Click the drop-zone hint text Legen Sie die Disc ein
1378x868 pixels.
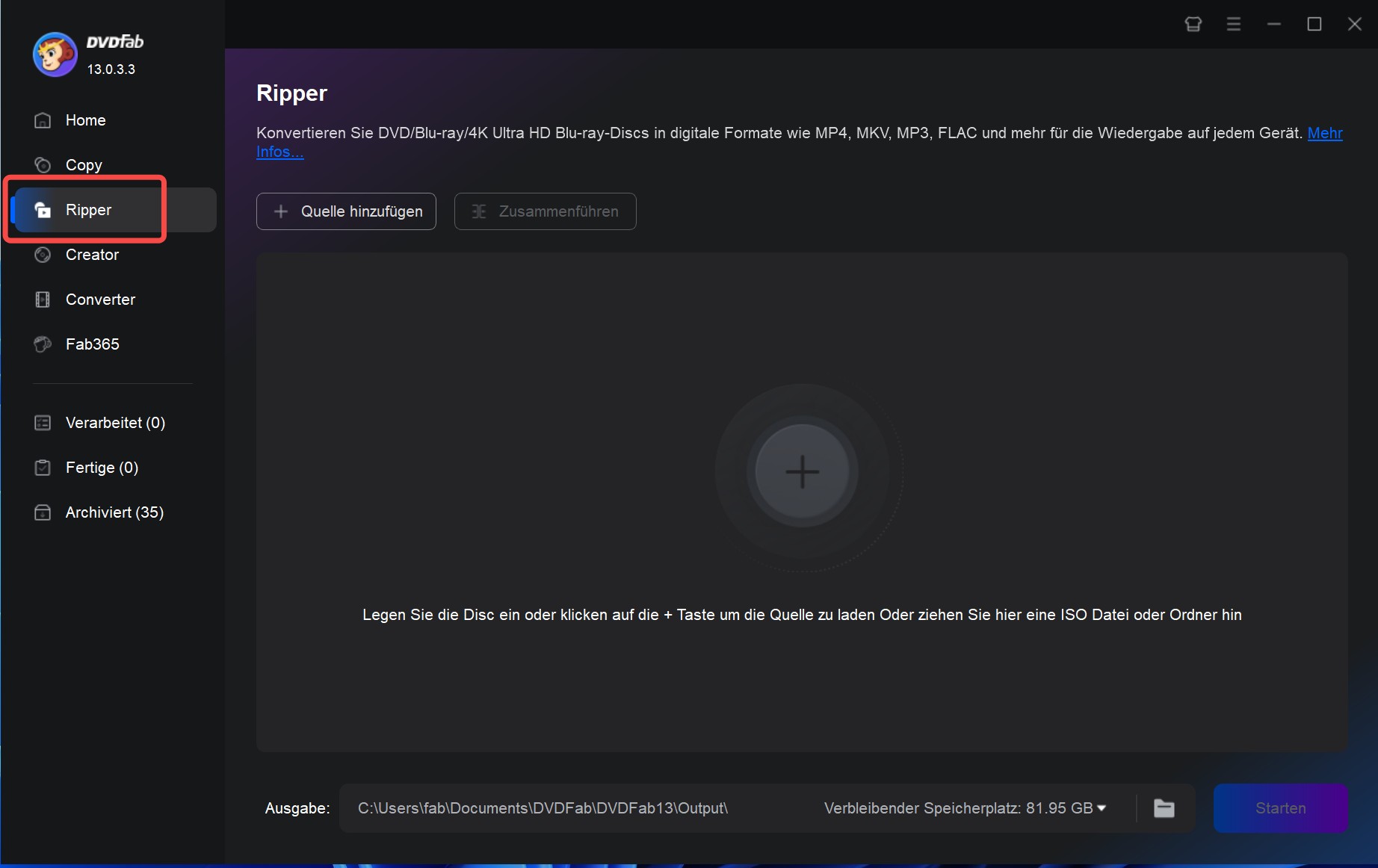(x=802, y=615)
